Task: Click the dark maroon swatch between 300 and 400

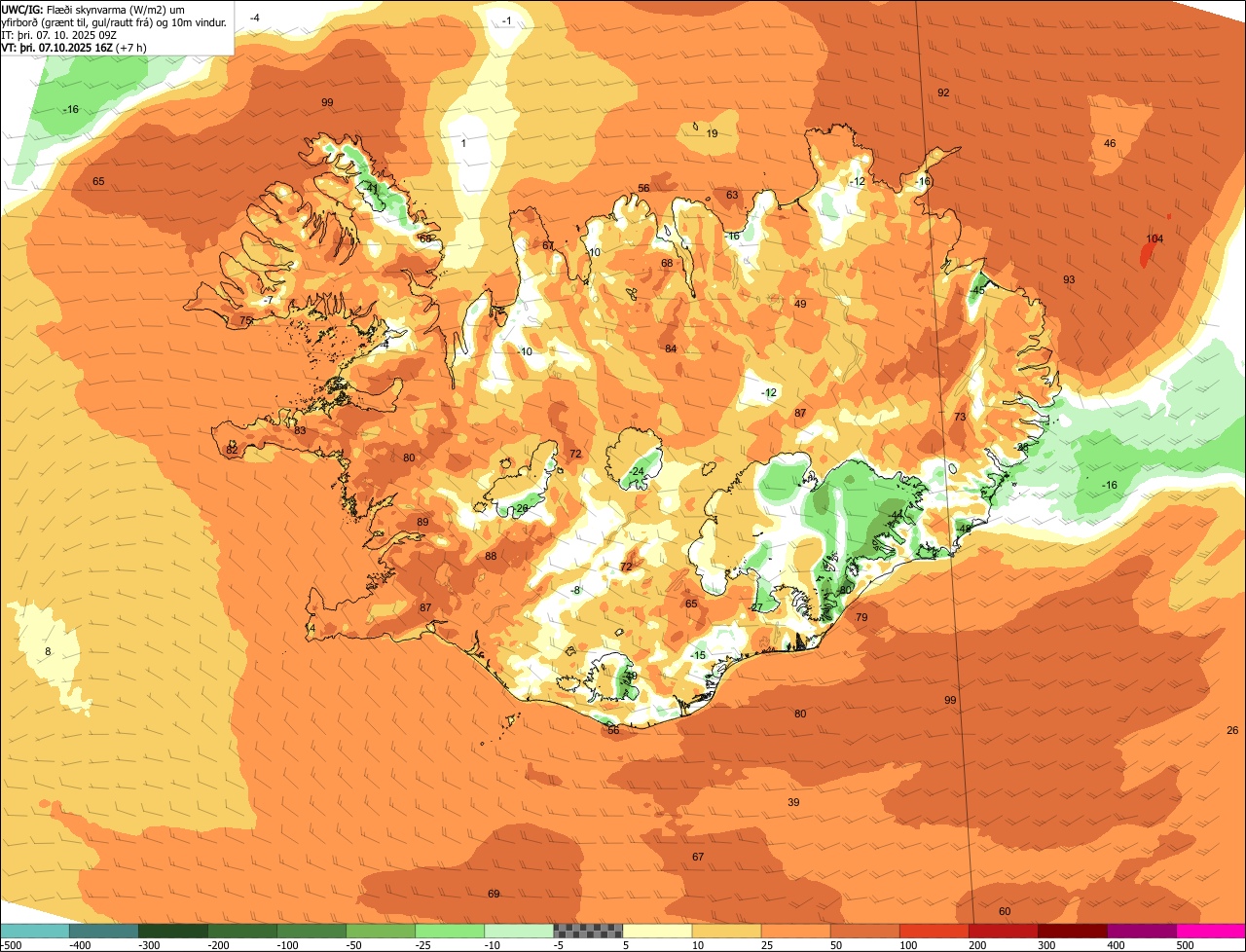Action: [1072, 931]
